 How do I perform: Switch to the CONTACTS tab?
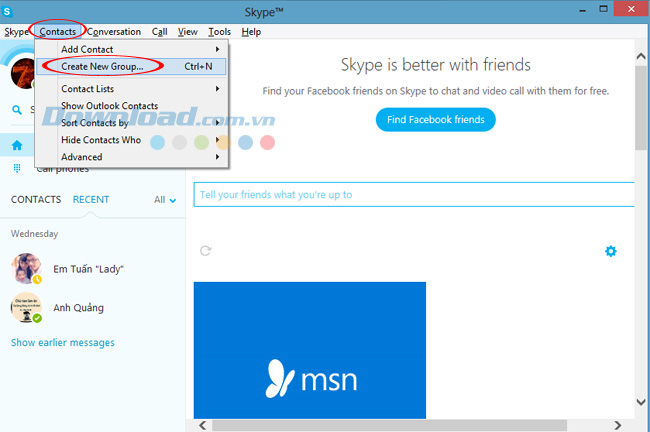36,199
